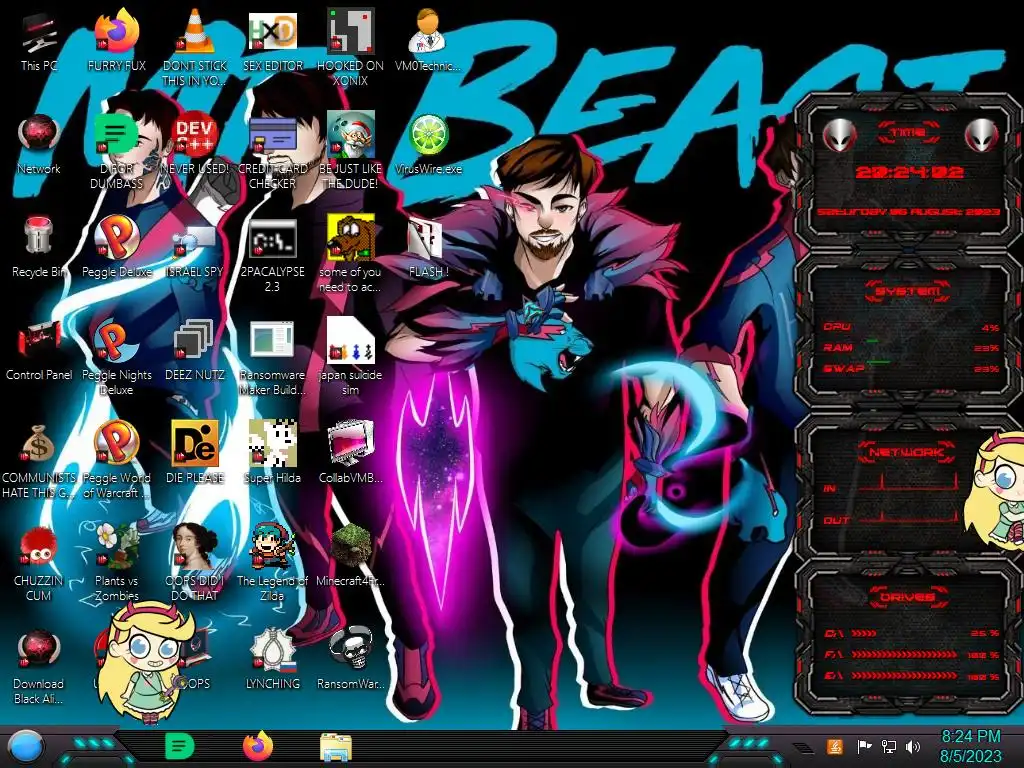The width and height of the screenshot is (1024, 768).
Task: Click the red widget clock reading 20:24
Action: pos(910,172)
